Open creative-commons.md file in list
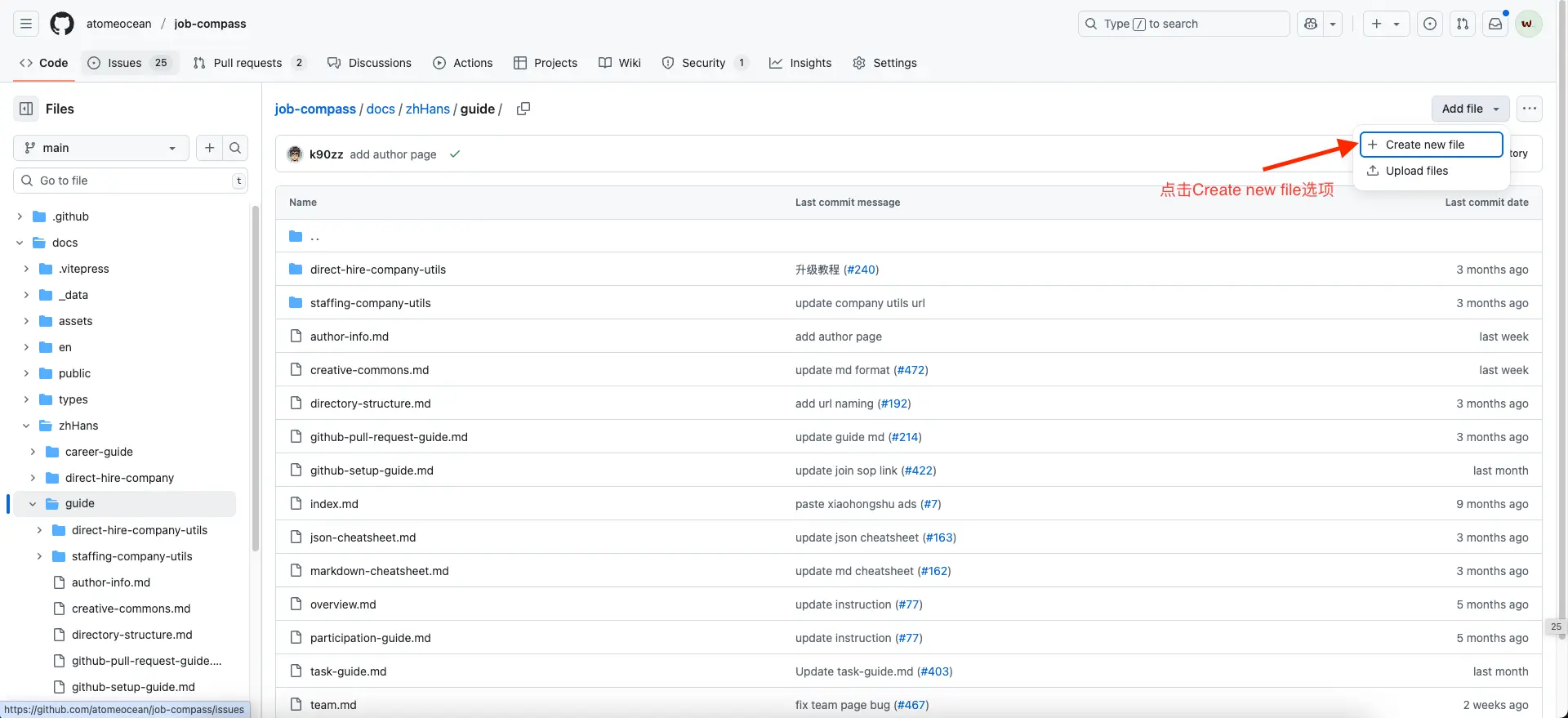The height and width of the screenshot is (718, 1568). click(369, 370)
